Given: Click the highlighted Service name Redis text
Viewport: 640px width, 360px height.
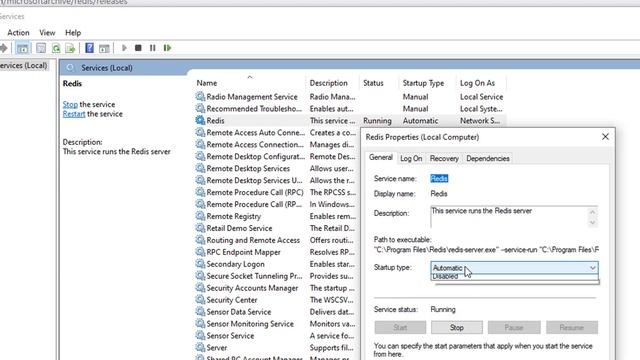Looking at the screenshot, I should (439, 178).
